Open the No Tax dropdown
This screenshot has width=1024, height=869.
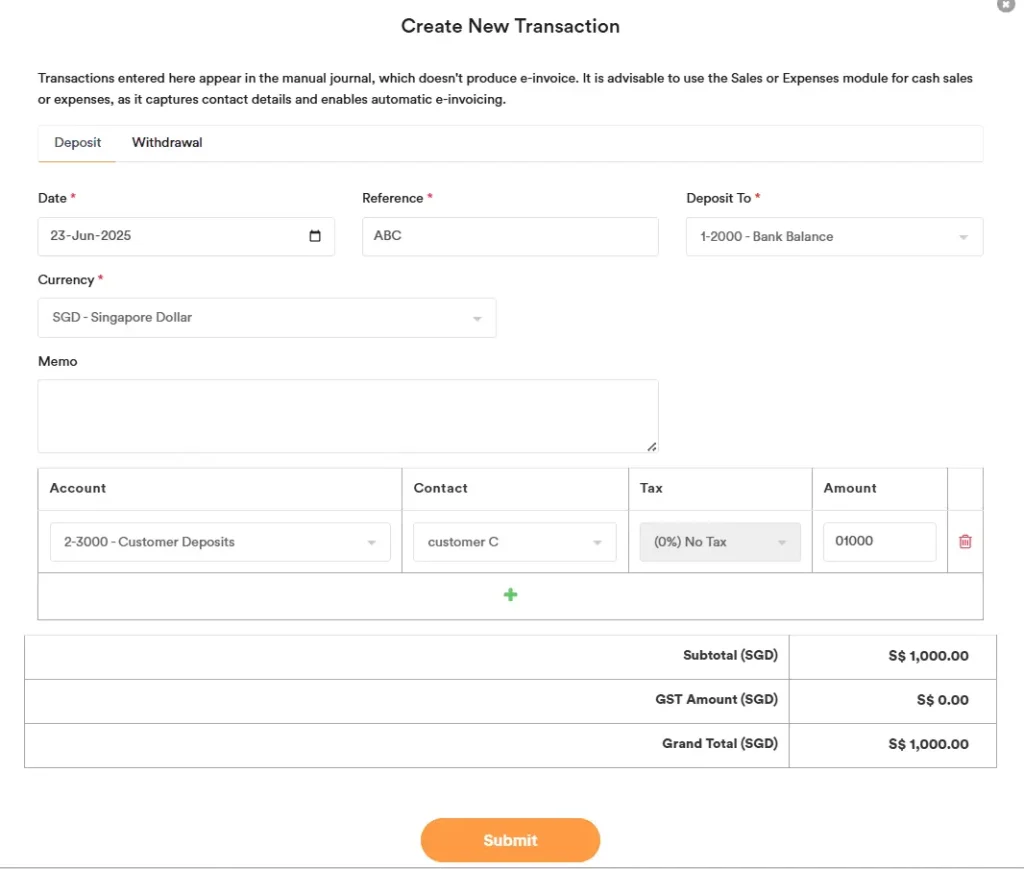coord(720,542)
